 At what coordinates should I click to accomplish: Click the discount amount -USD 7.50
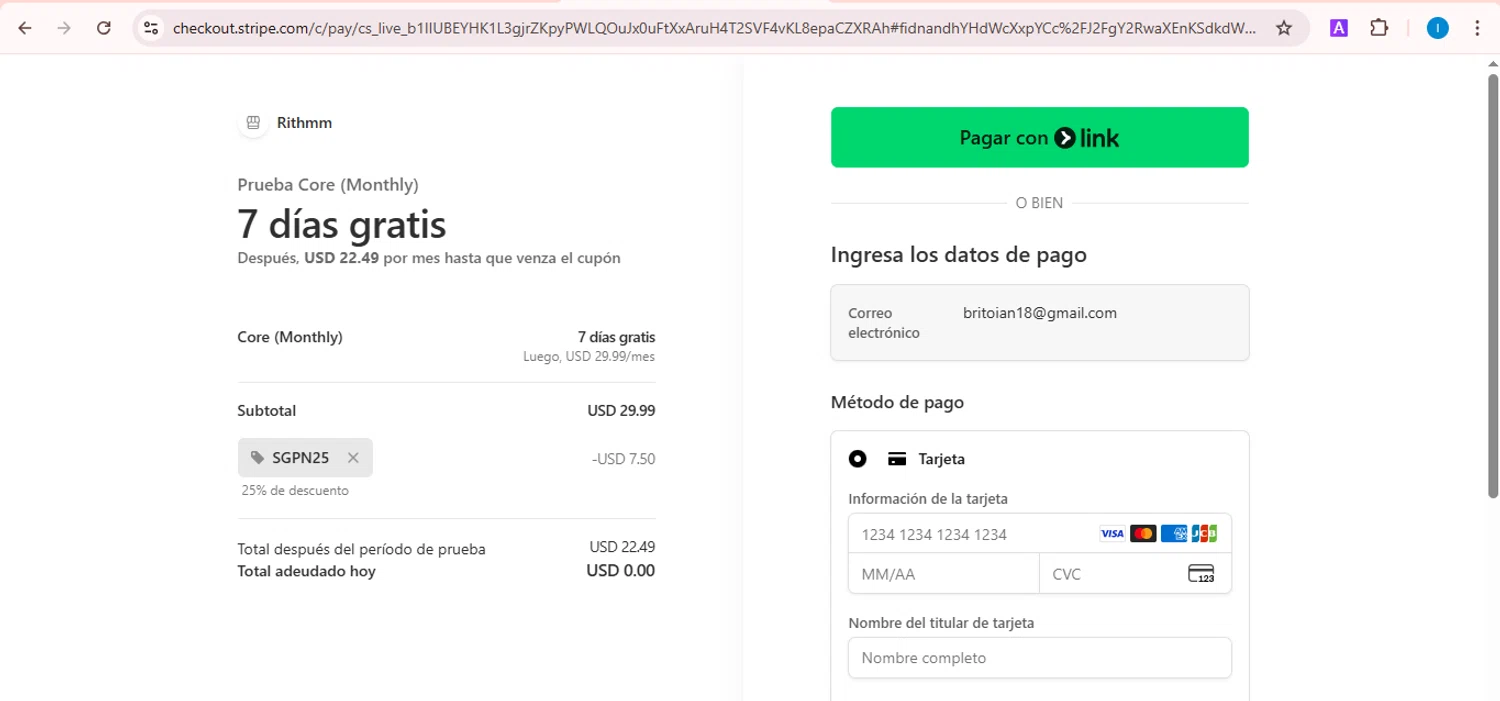click(623, 459)
